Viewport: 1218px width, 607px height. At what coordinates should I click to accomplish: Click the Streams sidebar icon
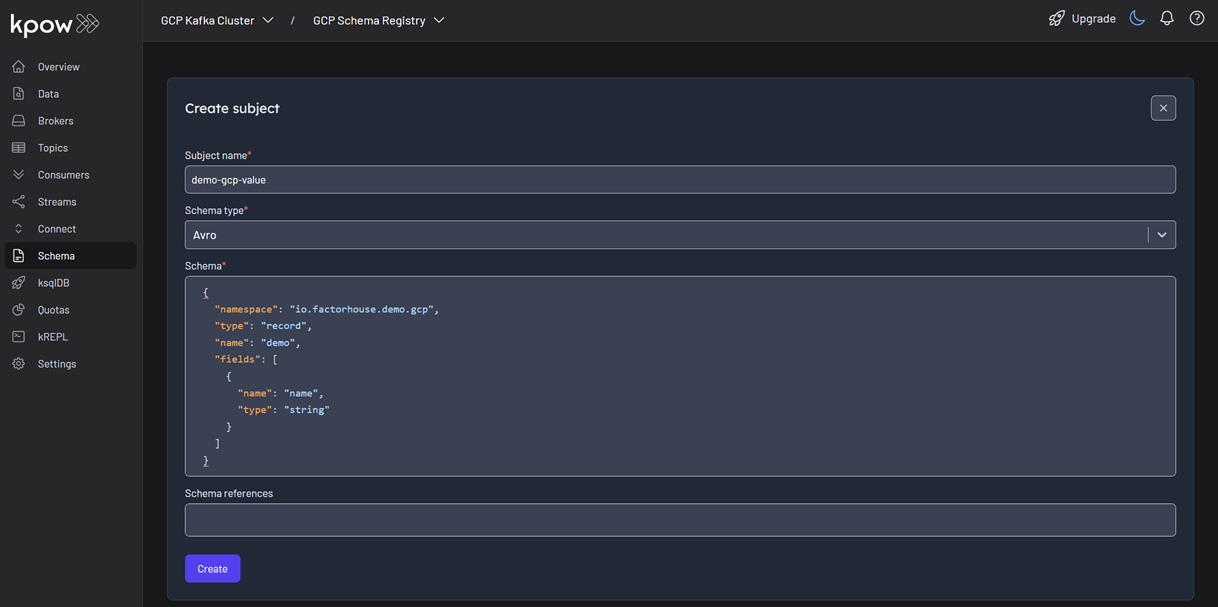point(19,202)
